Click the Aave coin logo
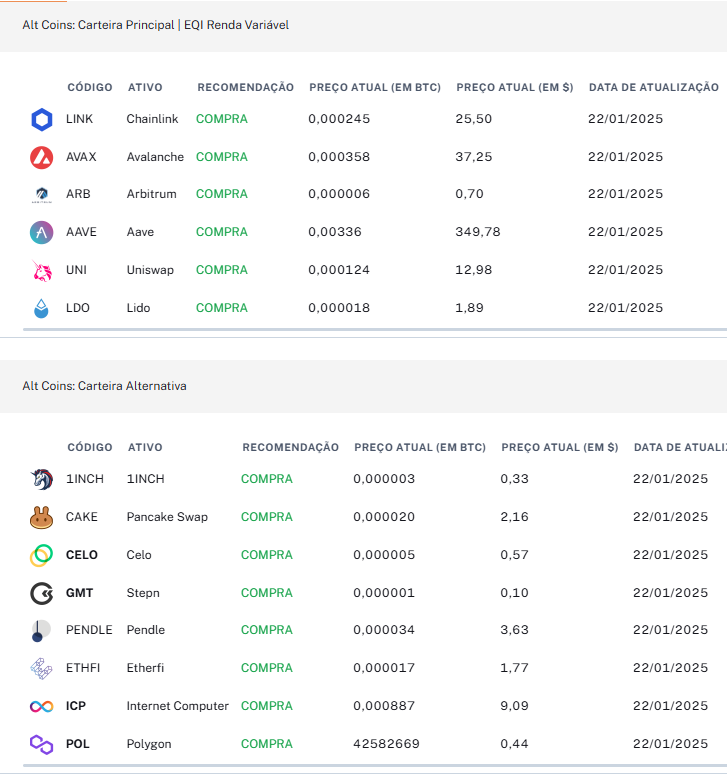727x775 pixels. pyautogui.click(x=42, y=232)
